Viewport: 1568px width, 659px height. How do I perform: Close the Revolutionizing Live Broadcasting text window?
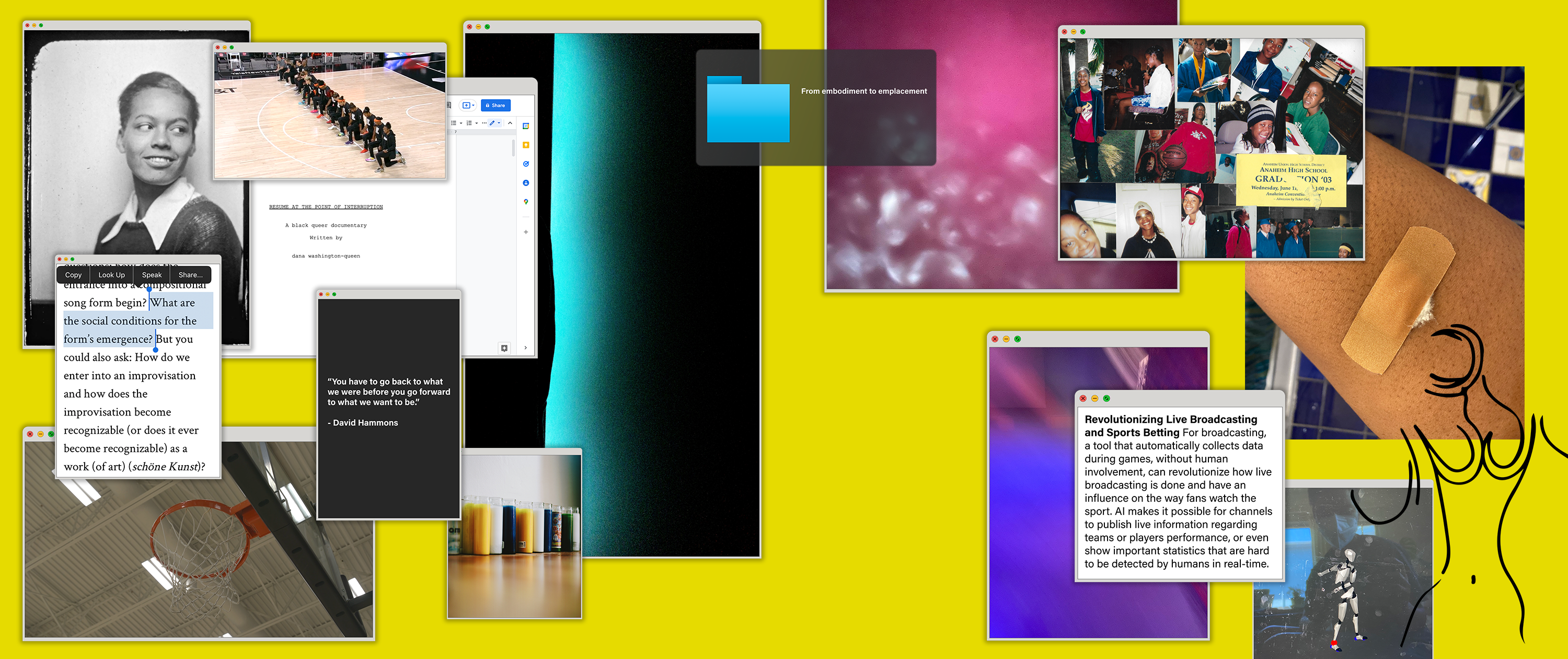1083,399
